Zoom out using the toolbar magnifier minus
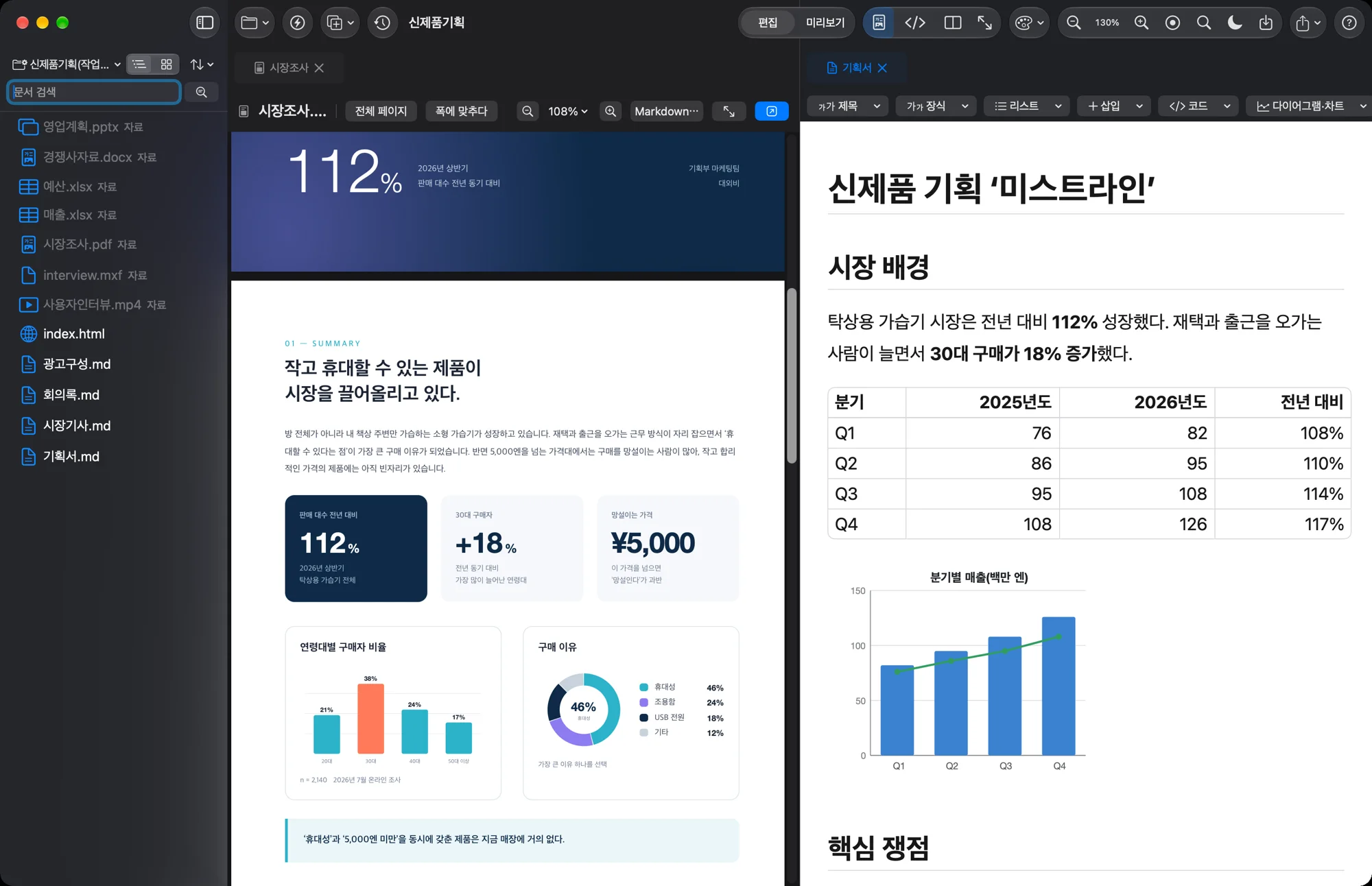 click(x=1074, y=23)
